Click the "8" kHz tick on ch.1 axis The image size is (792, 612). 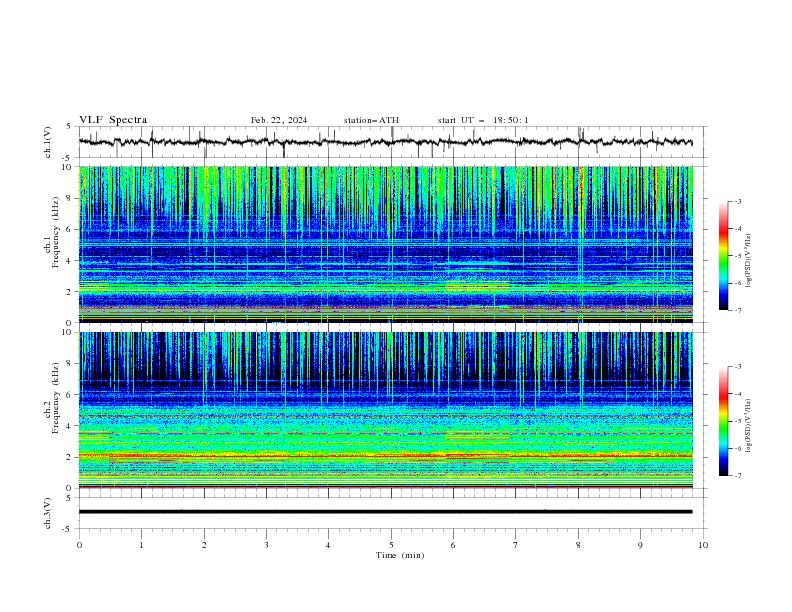pos(71,198)
